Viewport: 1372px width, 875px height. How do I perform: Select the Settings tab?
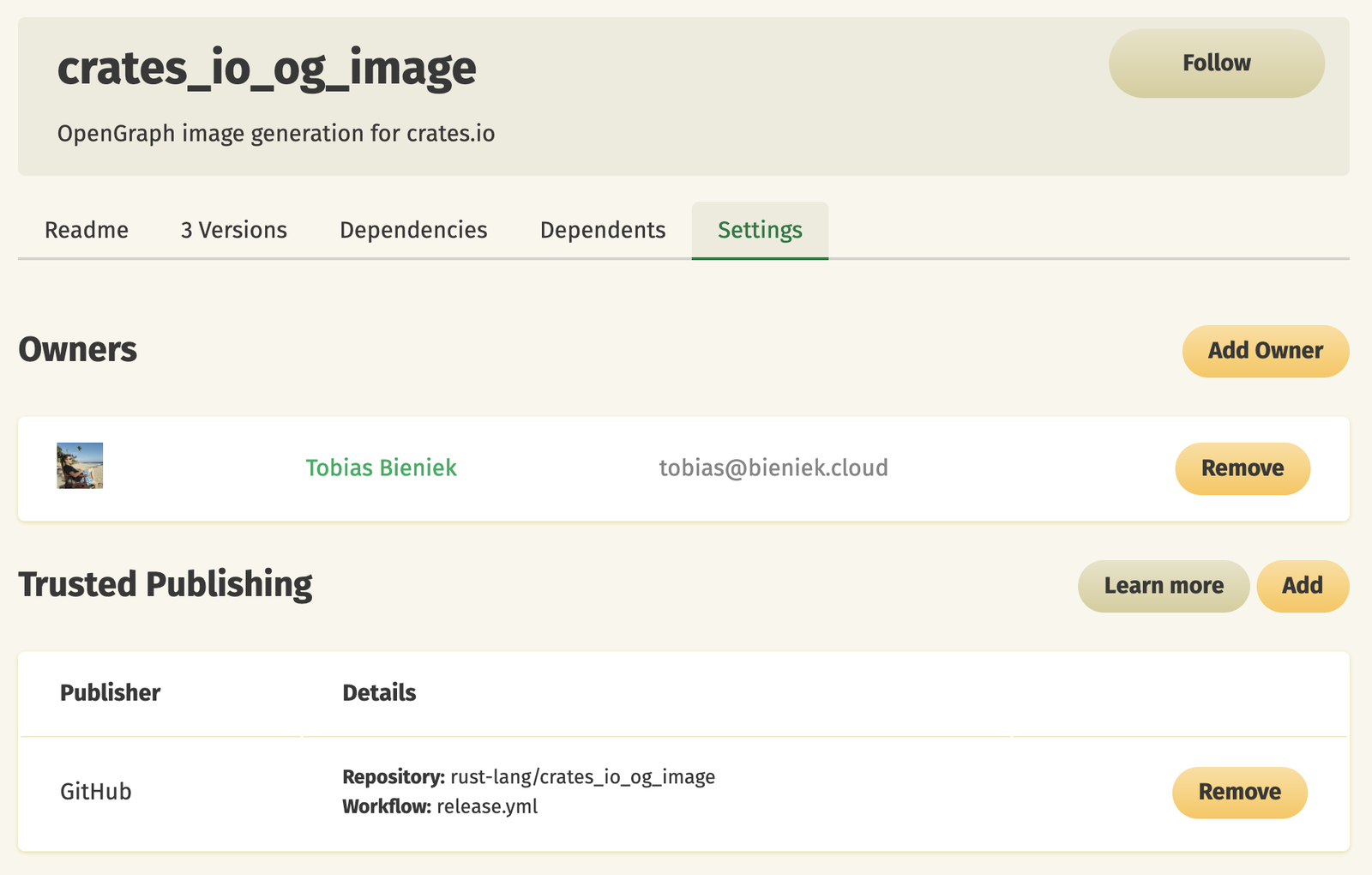coord(760,230)
